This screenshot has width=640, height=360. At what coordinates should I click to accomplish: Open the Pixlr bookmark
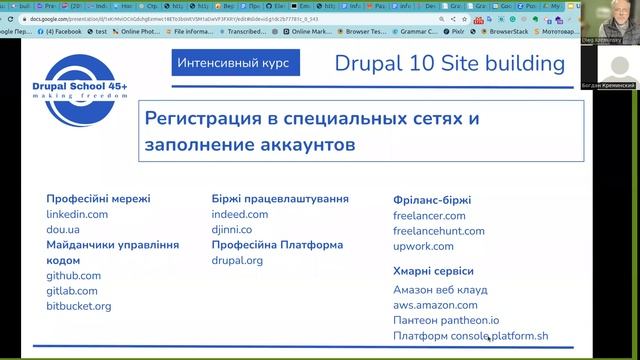click(454, 31)
